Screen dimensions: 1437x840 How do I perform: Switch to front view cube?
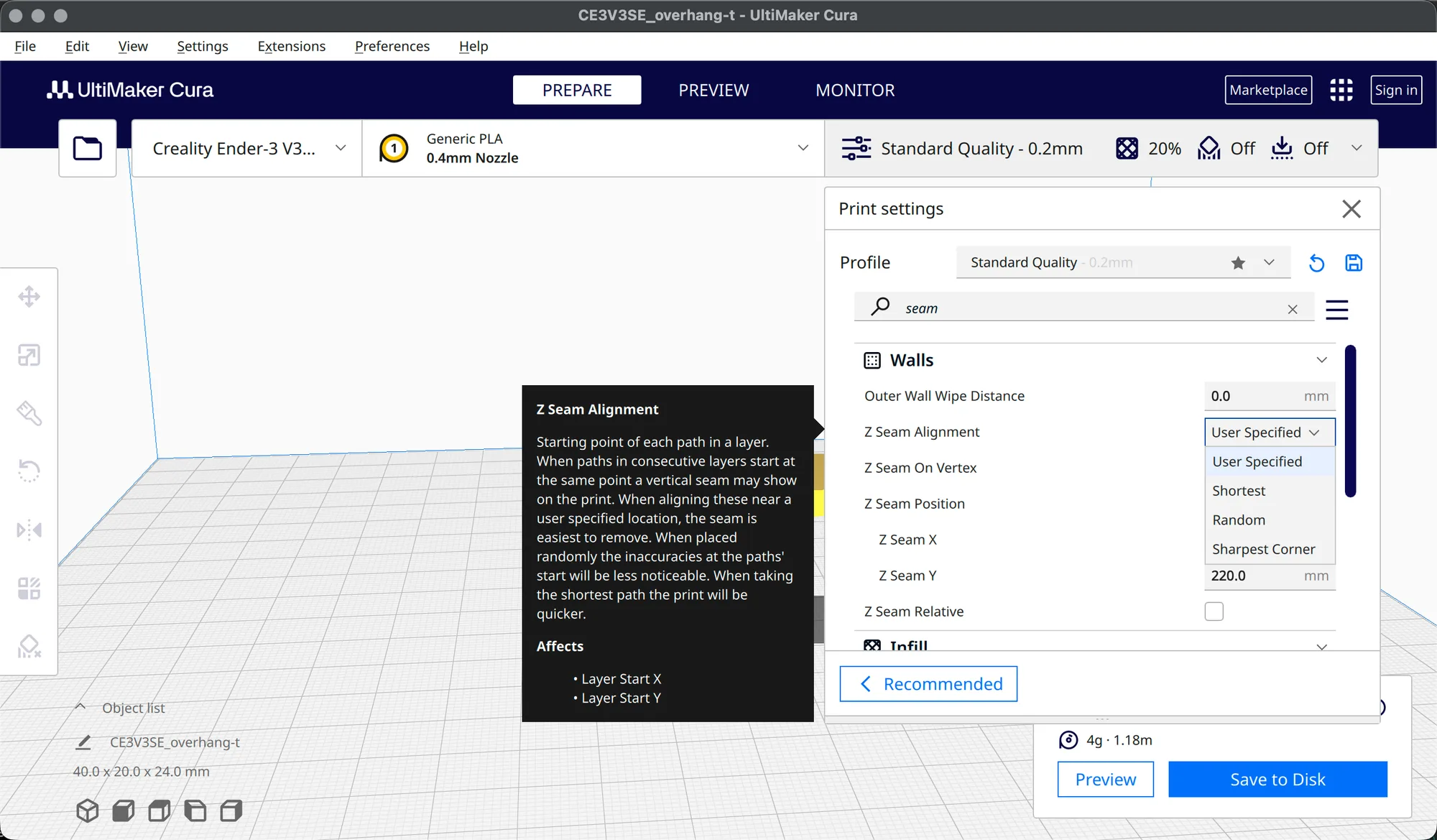pos(124,811)
